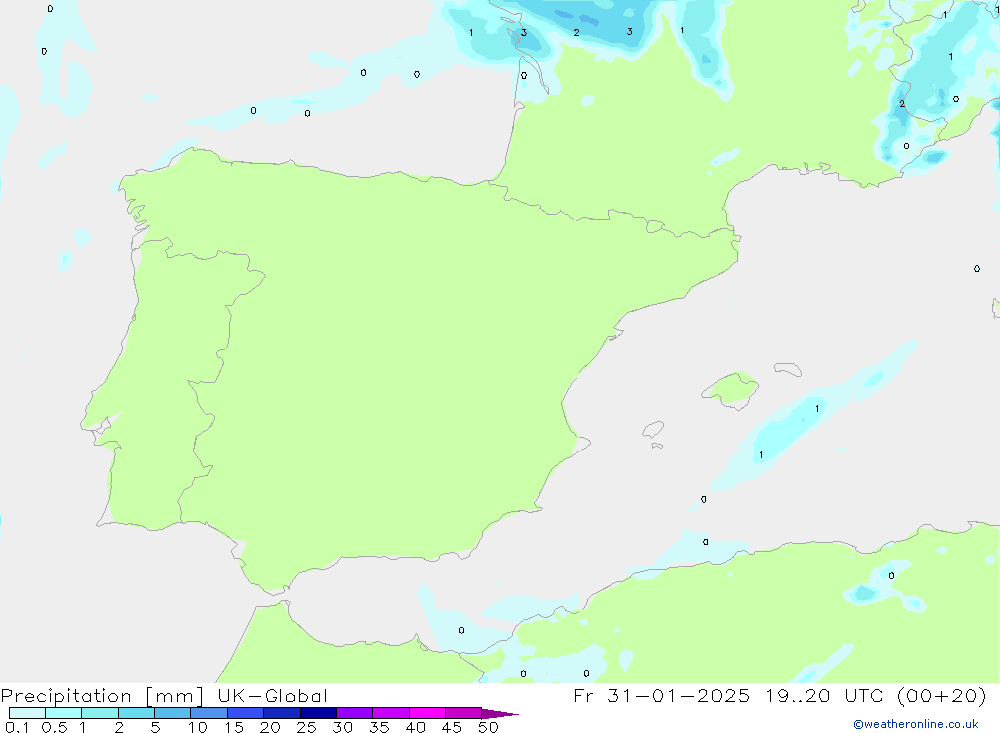Screen dimensions: 1000x733
Task: Click Menorca island outline on the map
Action: click(788, 369)
